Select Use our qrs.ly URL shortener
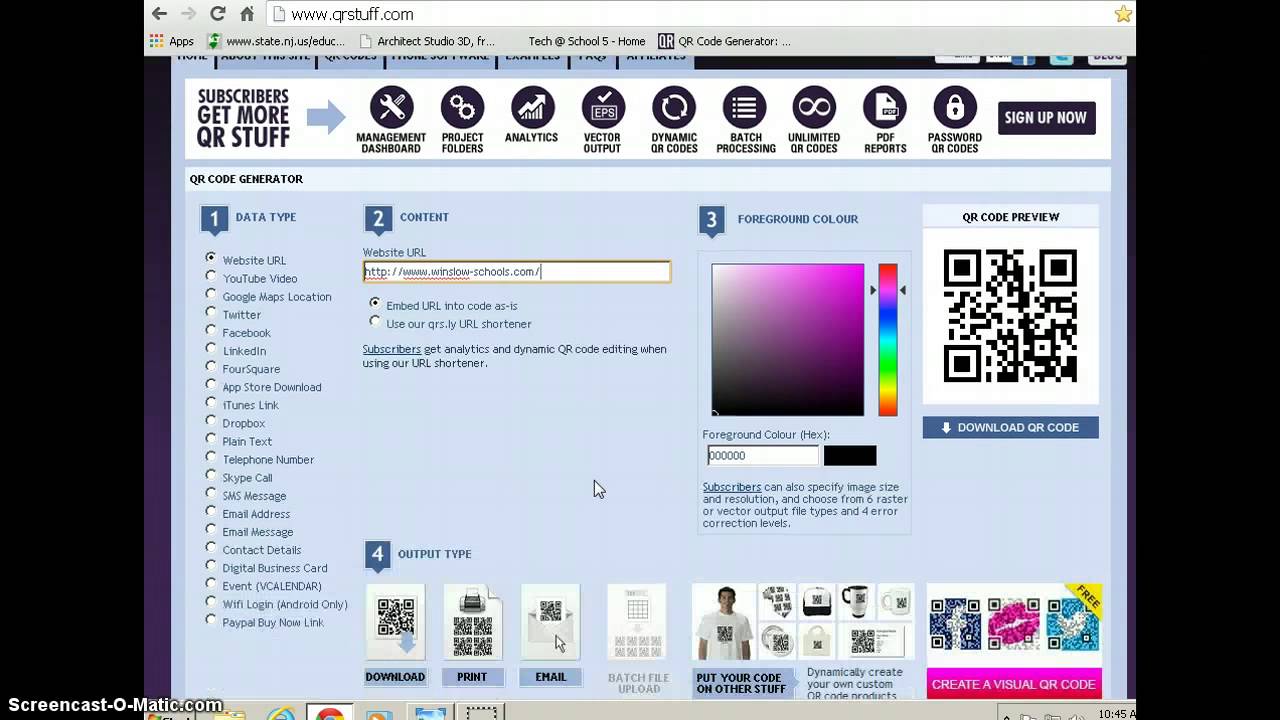This screenshot has width=1280, height=720. (375, 322)
